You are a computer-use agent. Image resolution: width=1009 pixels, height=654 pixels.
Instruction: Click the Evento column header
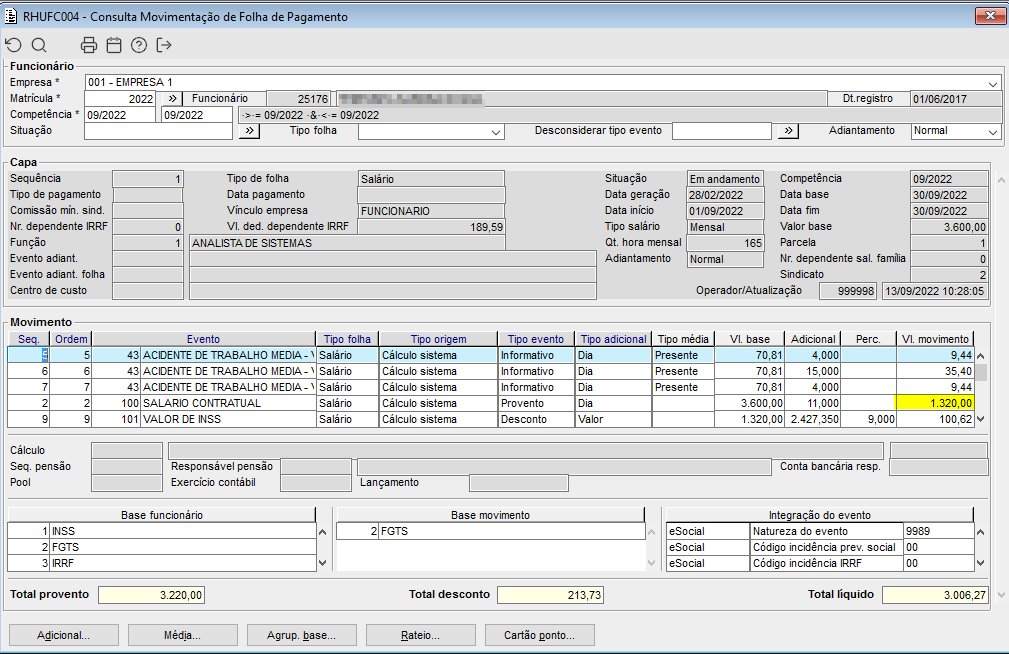[x=203, y=339]
